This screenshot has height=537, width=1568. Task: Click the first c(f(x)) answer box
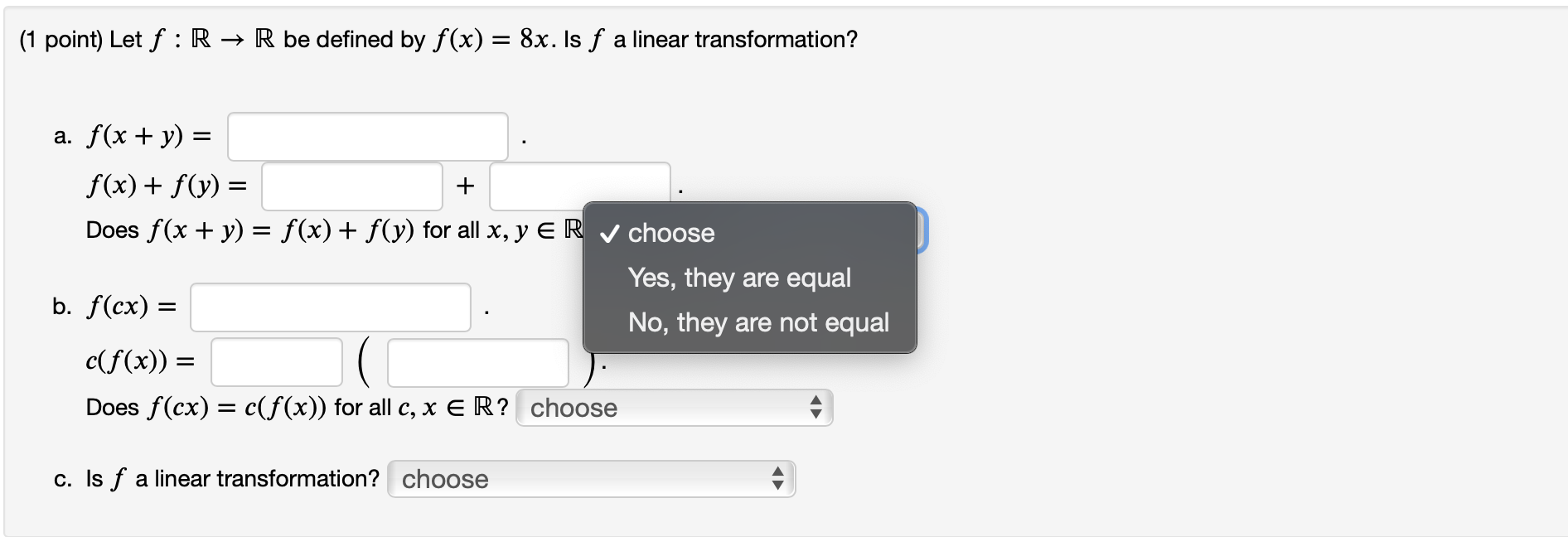pyautogui.click(x=276, y=361)
